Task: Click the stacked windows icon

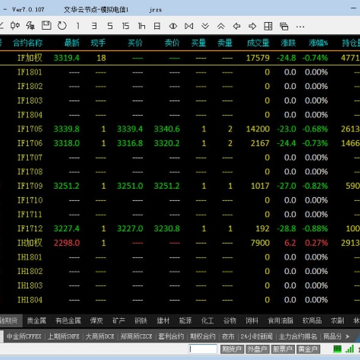Action: [284, 26]
